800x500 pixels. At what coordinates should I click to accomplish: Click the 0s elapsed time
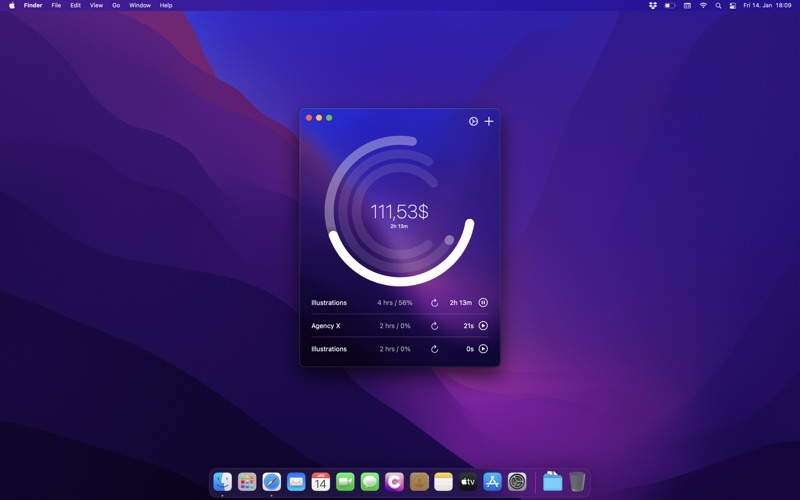470,349
